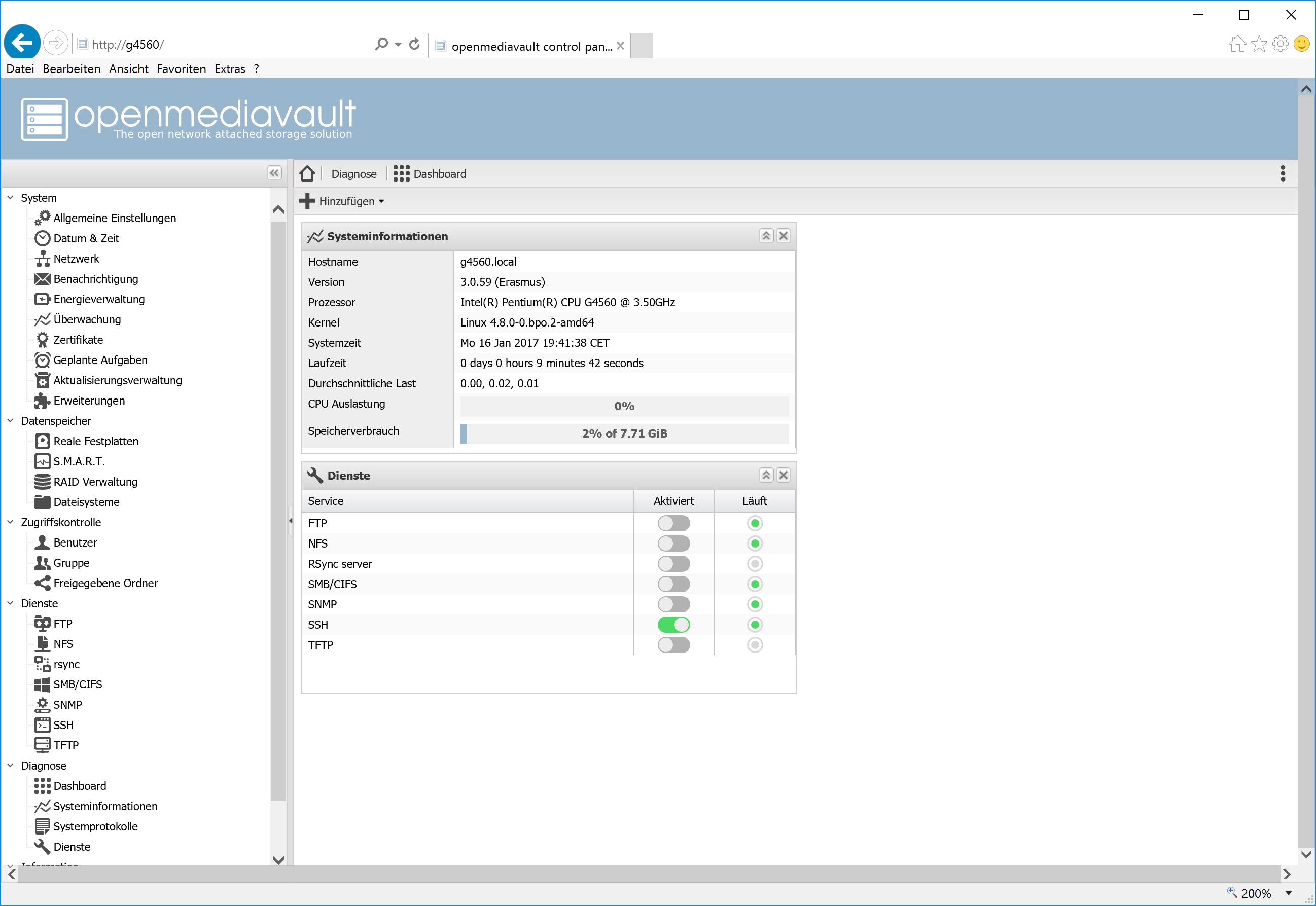Open TFTP service sidebar icon
1316x906 pixels.
[x=42, y=745]
